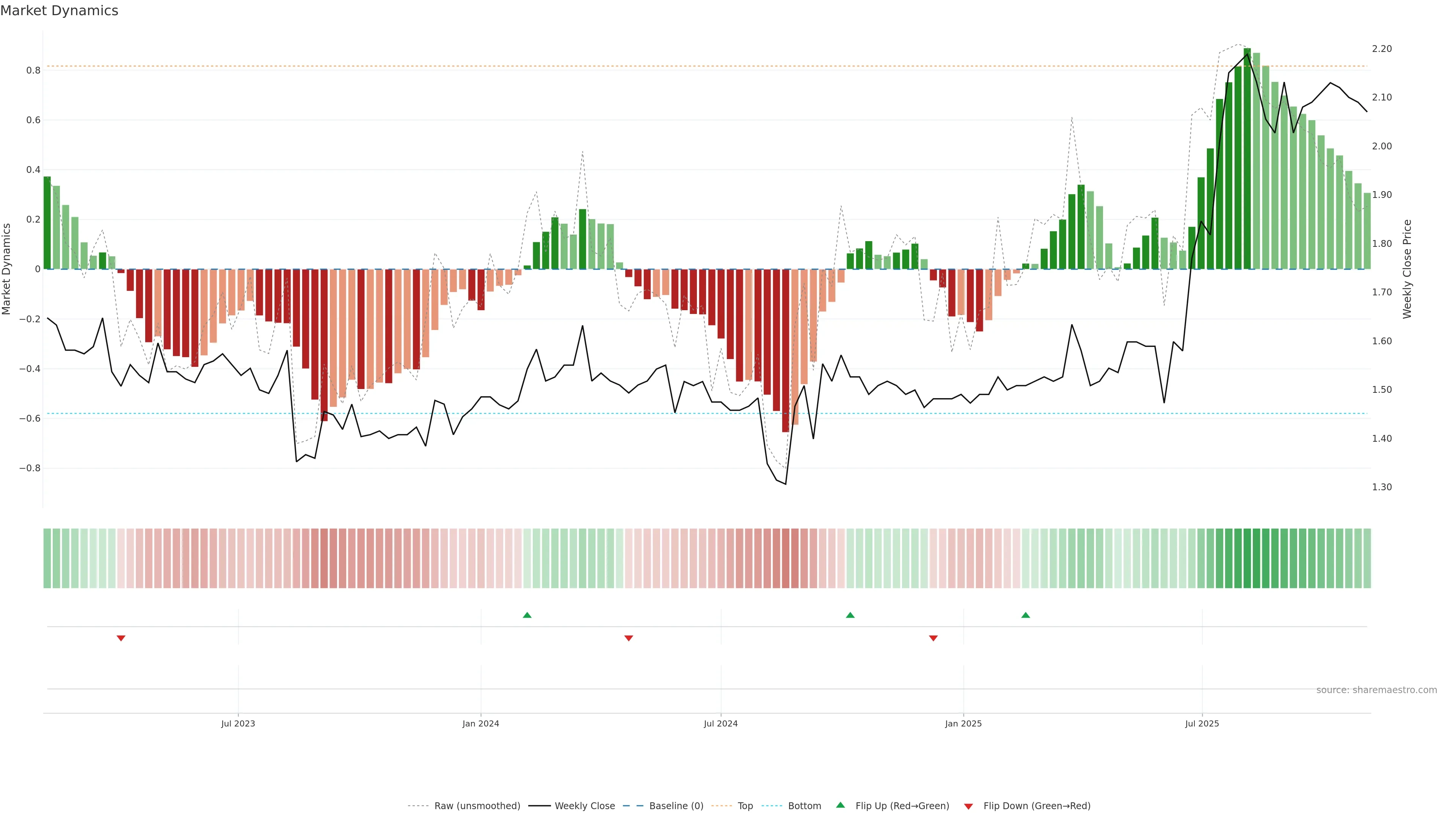Click the Jul 2023 x-axis label

pyautogui.click(x=238, y=723)
